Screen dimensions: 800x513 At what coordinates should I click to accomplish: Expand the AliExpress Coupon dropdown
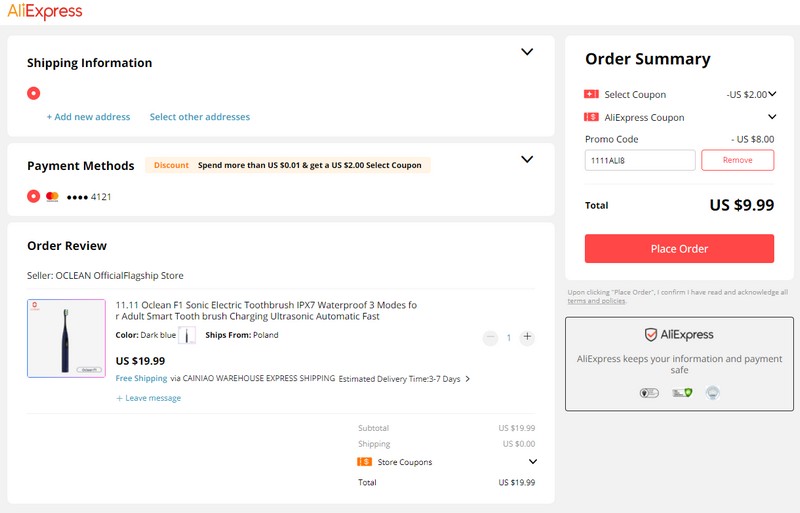click(x=772, y=117)
